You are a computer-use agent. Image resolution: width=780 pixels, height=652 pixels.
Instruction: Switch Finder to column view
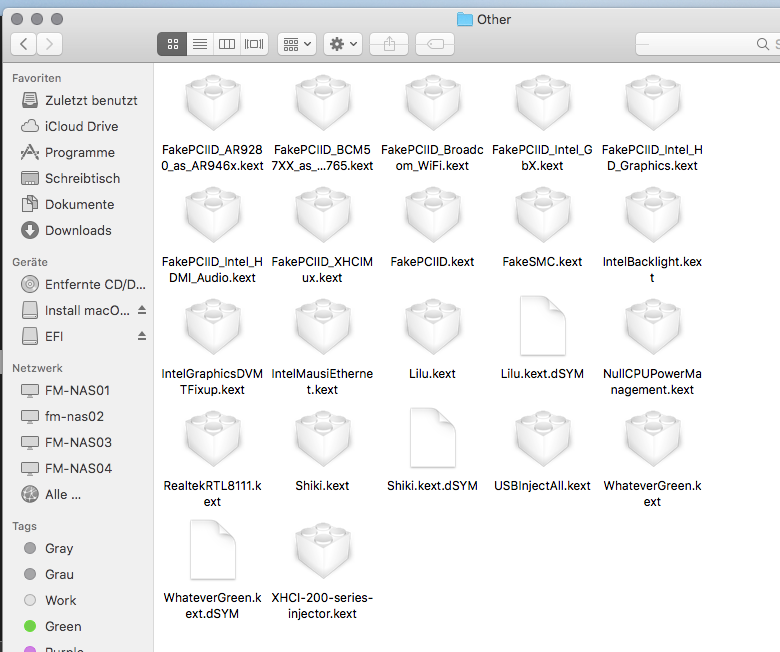click(227, 44)
